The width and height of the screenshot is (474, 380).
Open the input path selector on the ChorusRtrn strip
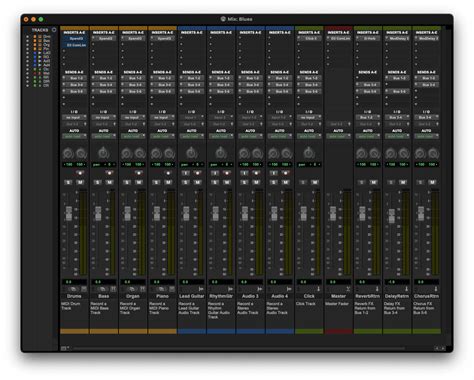pyautogui.click(x=426, y=118)
